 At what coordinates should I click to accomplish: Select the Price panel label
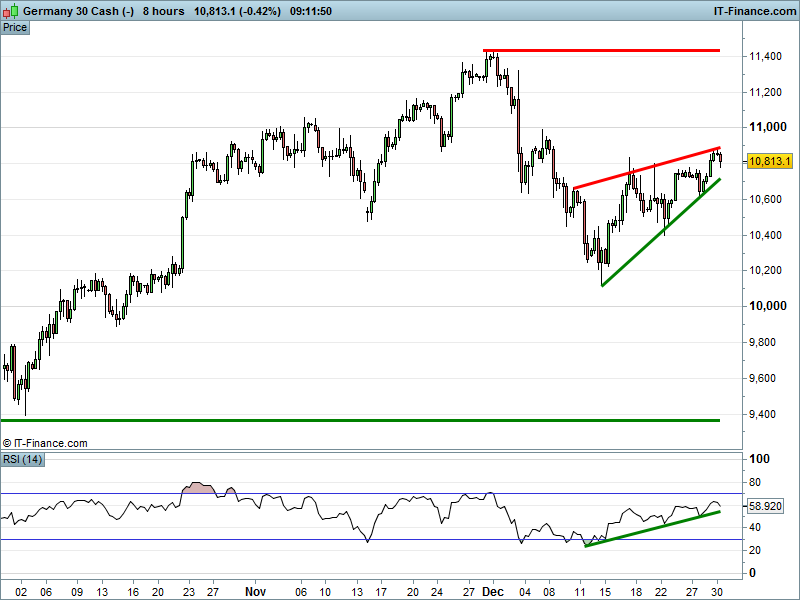pos(15,27)
